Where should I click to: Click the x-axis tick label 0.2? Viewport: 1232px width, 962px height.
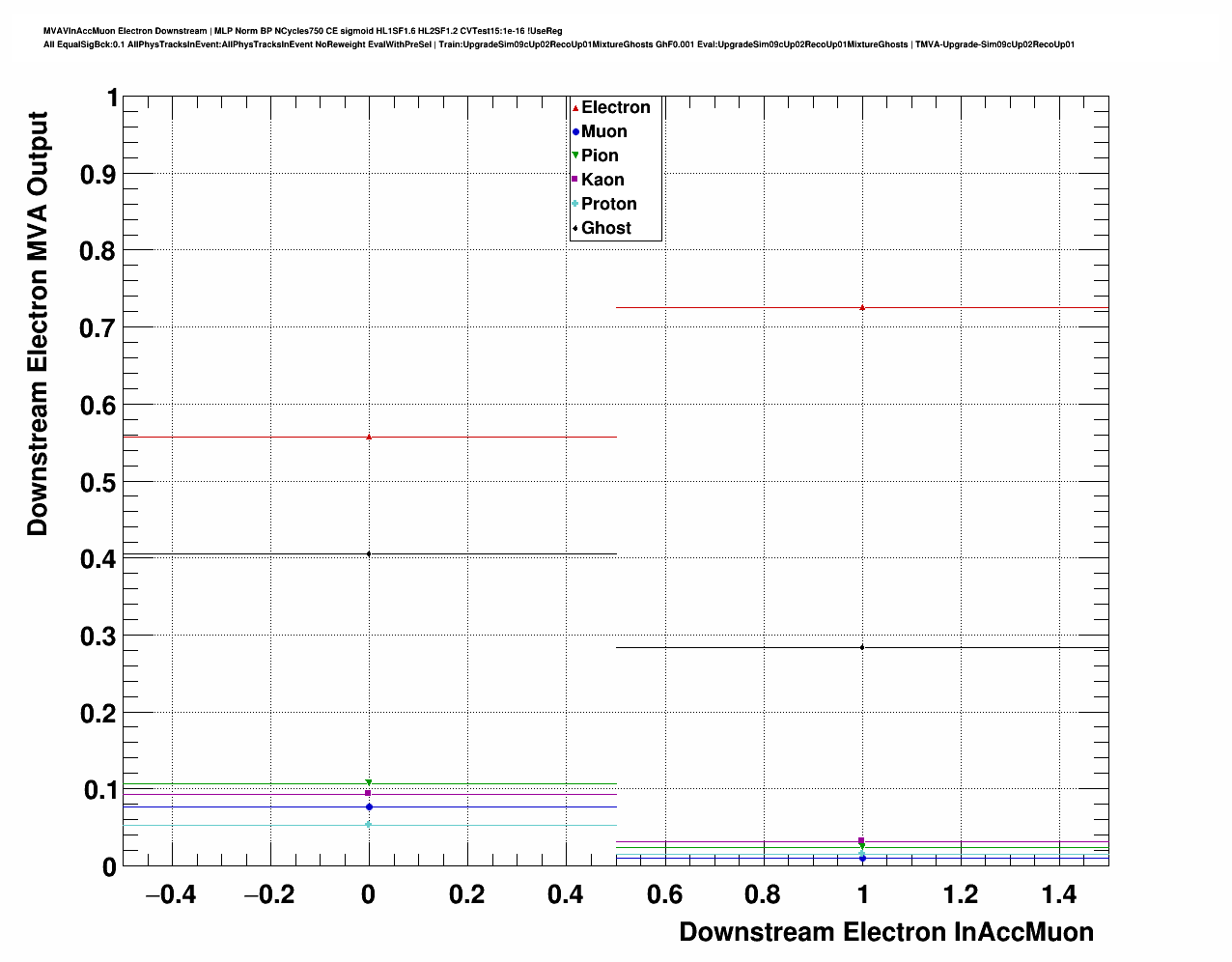467,895
